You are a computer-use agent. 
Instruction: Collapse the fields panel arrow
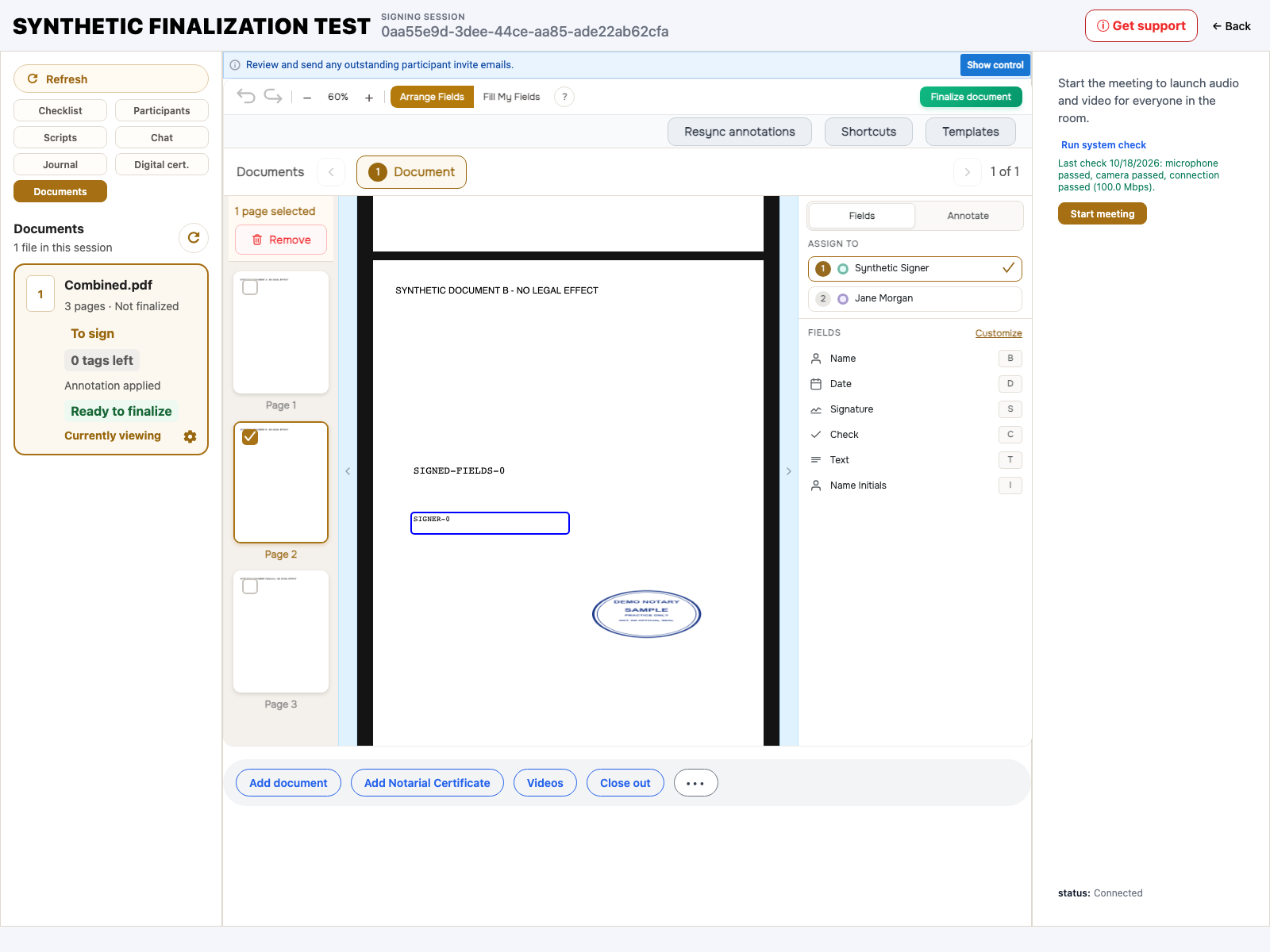pyautogui.click(x=788, y=471)
